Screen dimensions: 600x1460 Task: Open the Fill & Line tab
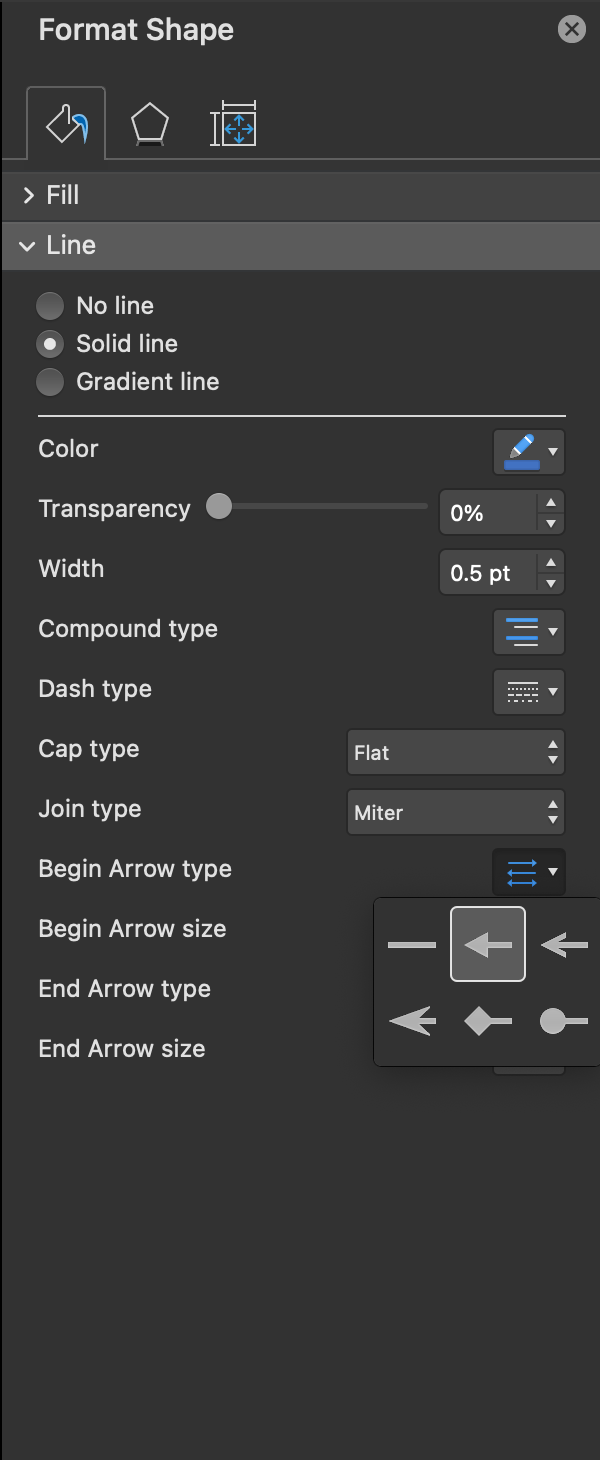coord(66,125)
